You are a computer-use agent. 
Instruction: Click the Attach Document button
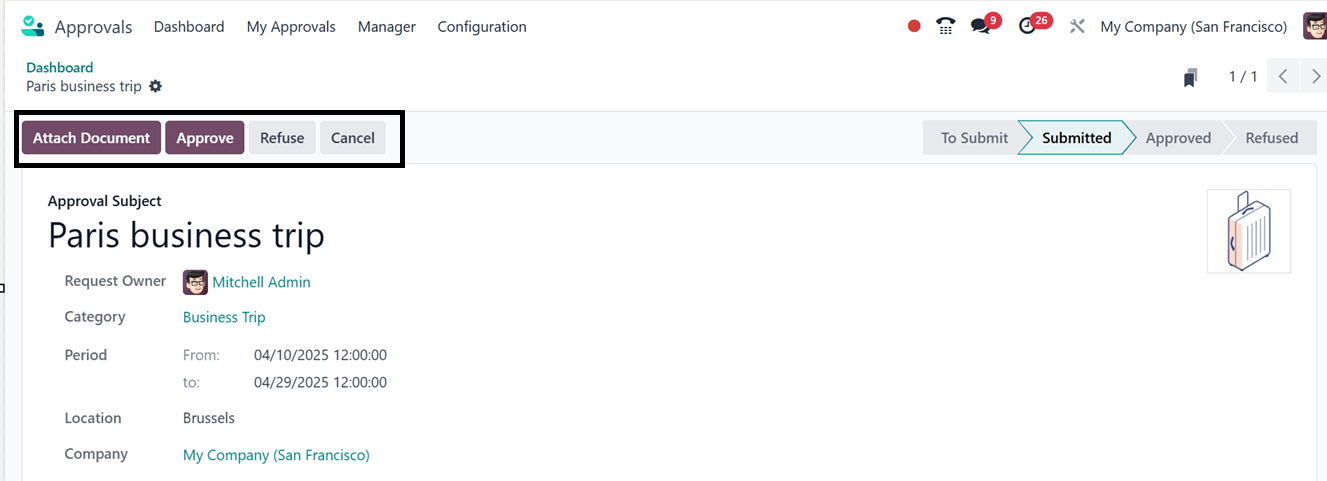pyautogui.click(x=91, y=138)
